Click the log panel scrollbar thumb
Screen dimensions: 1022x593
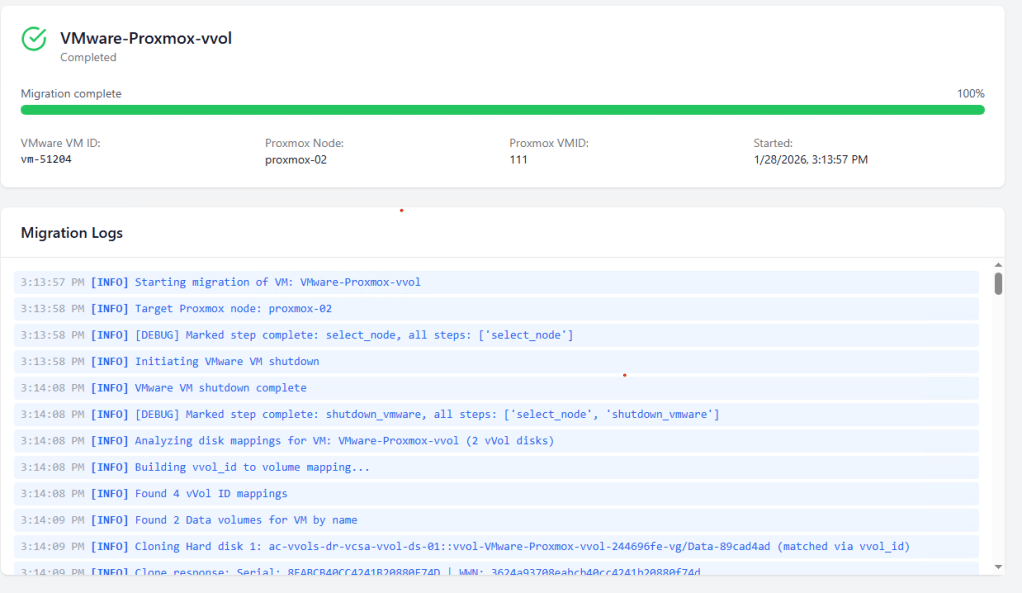click(998, 283)
